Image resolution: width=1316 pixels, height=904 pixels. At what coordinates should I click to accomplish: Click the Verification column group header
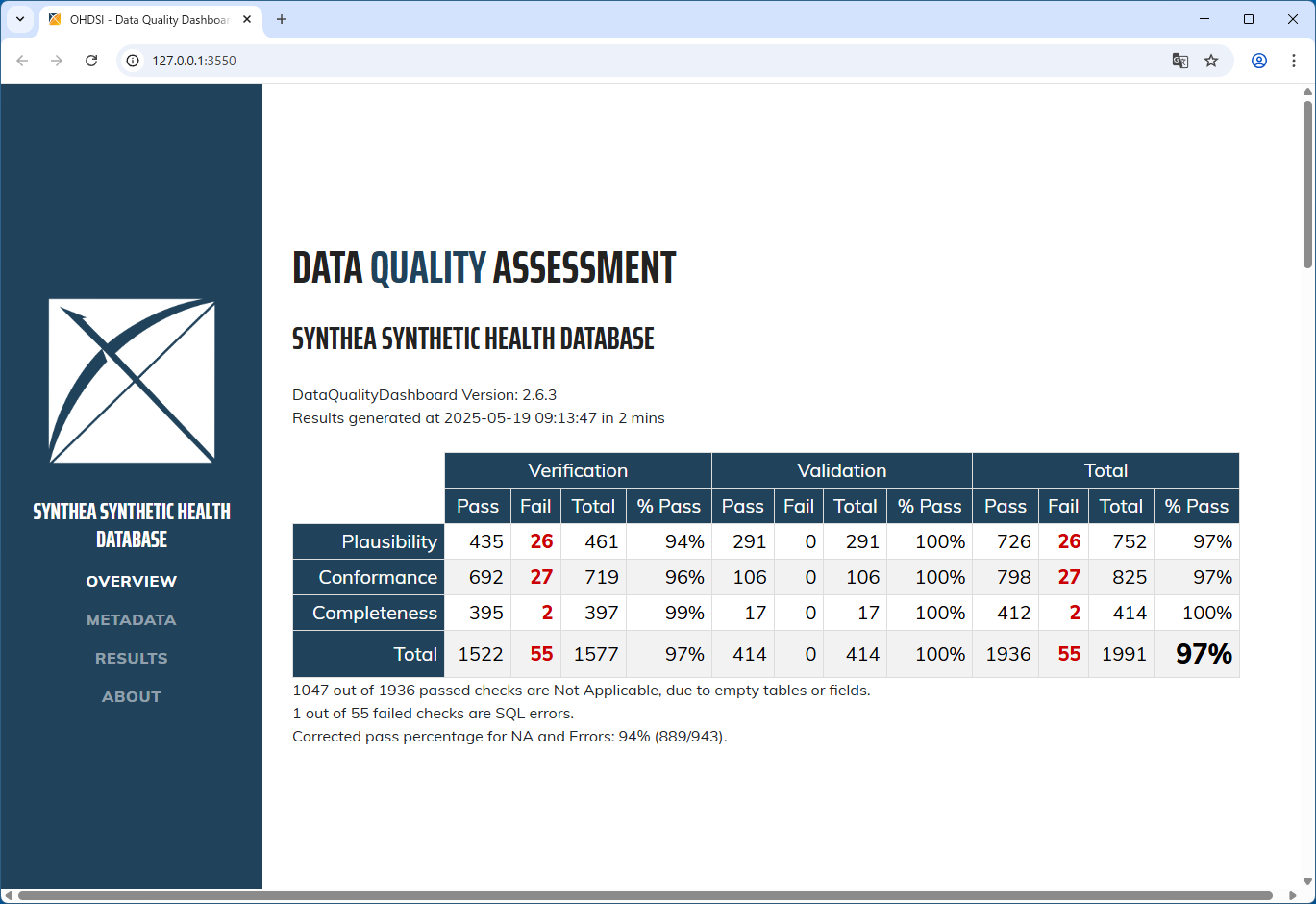[x=578, y=470]
